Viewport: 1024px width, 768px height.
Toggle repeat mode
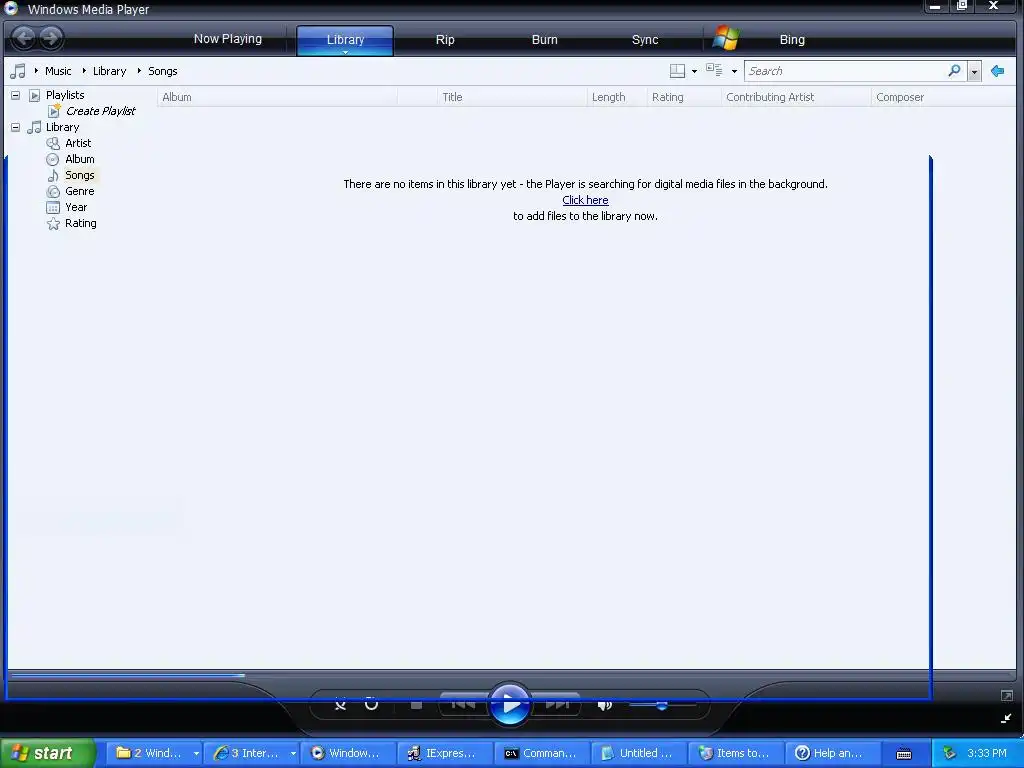click(x=371, y=704)
